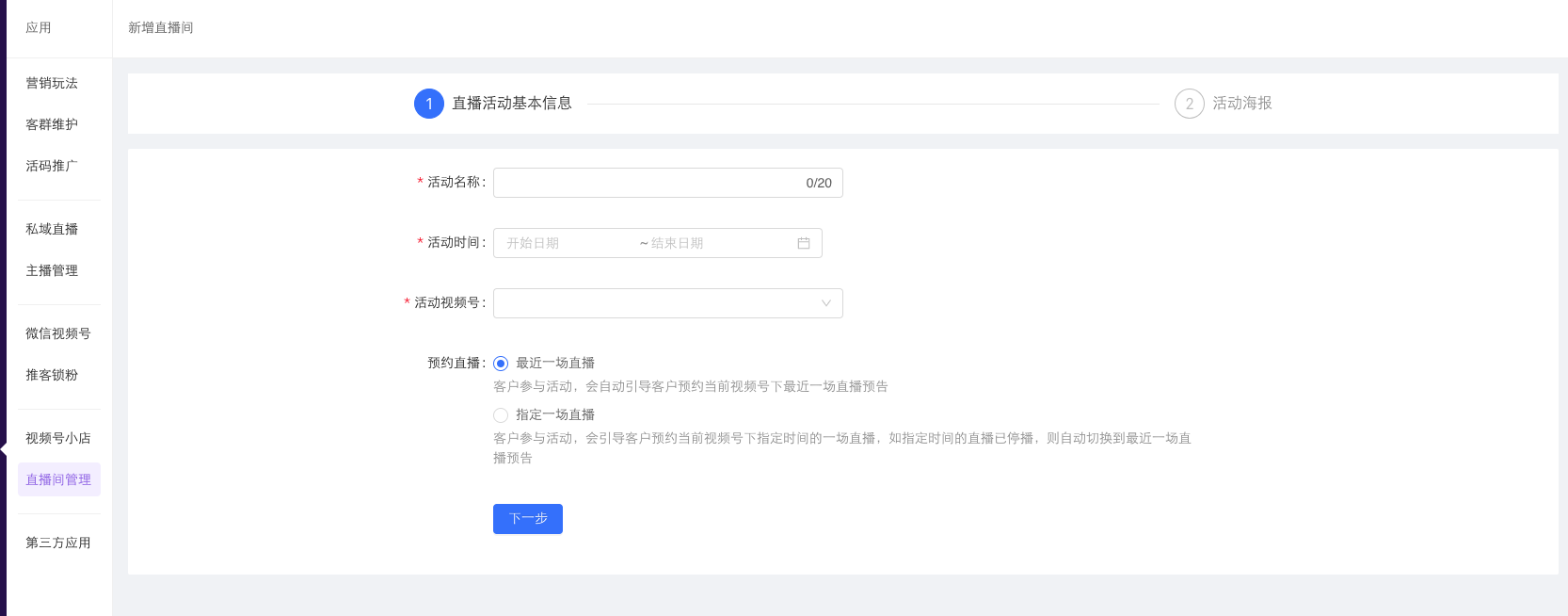Select the 指定一场直播 radio option
This screenshot has width=1568, height=616.
pyautogui.click(x=501, y=415)
